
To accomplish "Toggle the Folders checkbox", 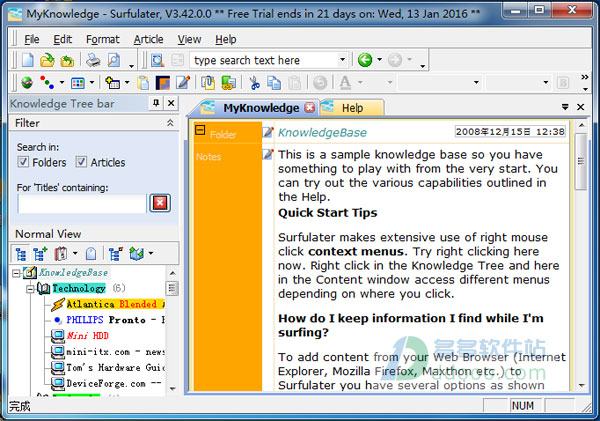I will point(23,162).
